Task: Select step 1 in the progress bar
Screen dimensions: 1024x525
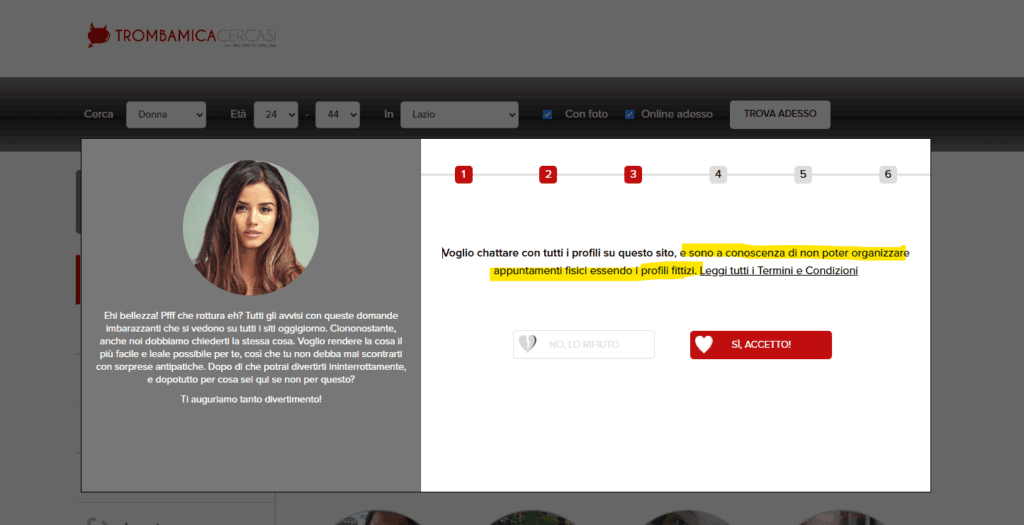Action: point(464,174)
